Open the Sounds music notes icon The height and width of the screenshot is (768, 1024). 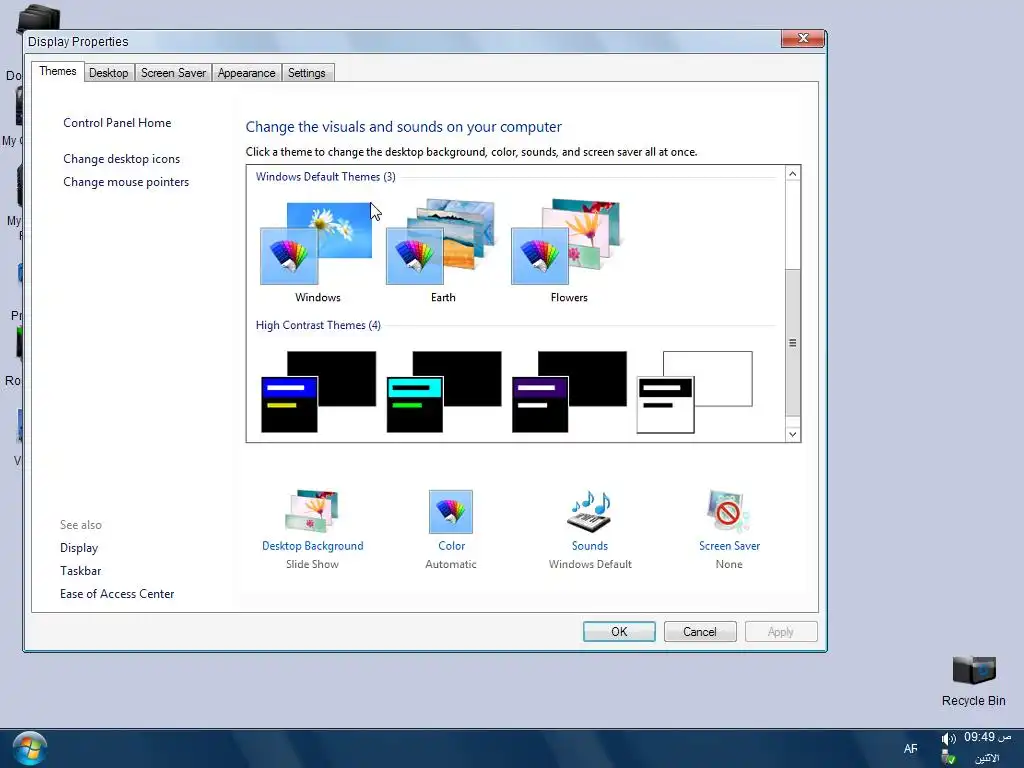590,511
